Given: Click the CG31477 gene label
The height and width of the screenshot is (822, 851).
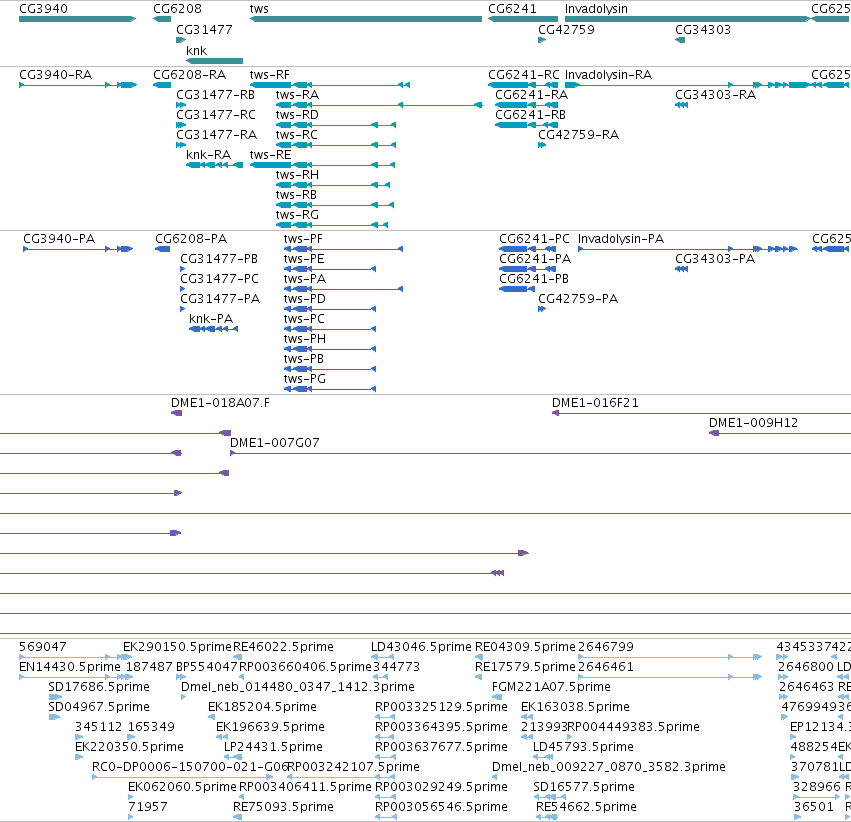Looking at the screenshot, I should [x=204, y=29].
